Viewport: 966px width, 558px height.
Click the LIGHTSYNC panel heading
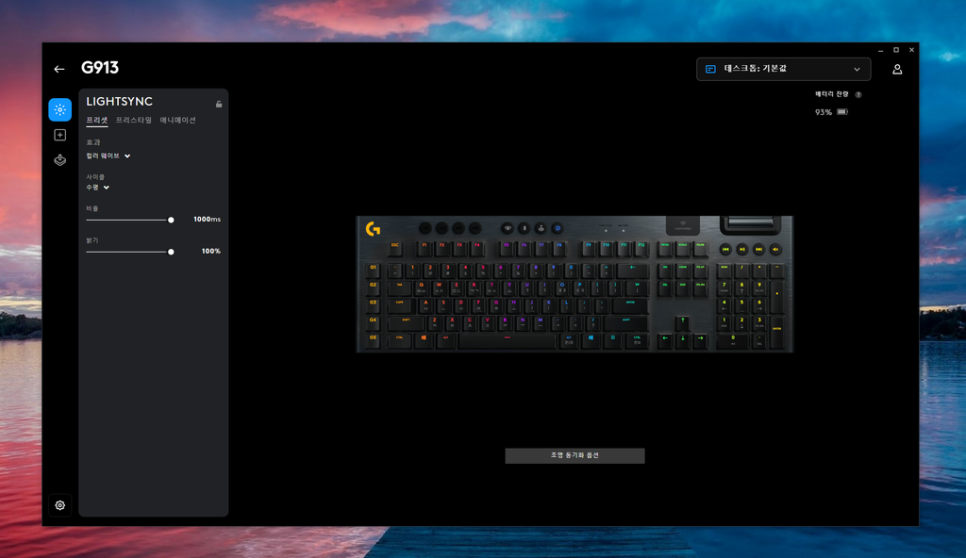click(x=120, y=102)
